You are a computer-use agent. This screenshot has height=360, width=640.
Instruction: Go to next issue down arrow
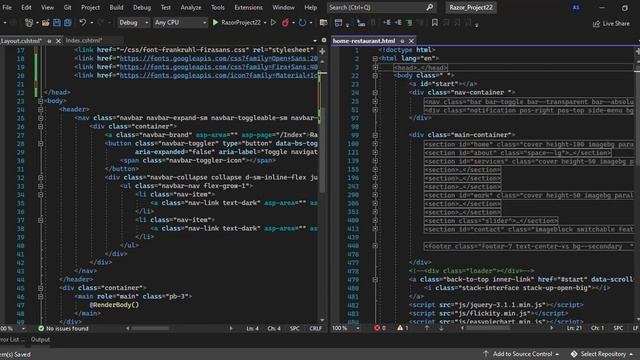441,328
